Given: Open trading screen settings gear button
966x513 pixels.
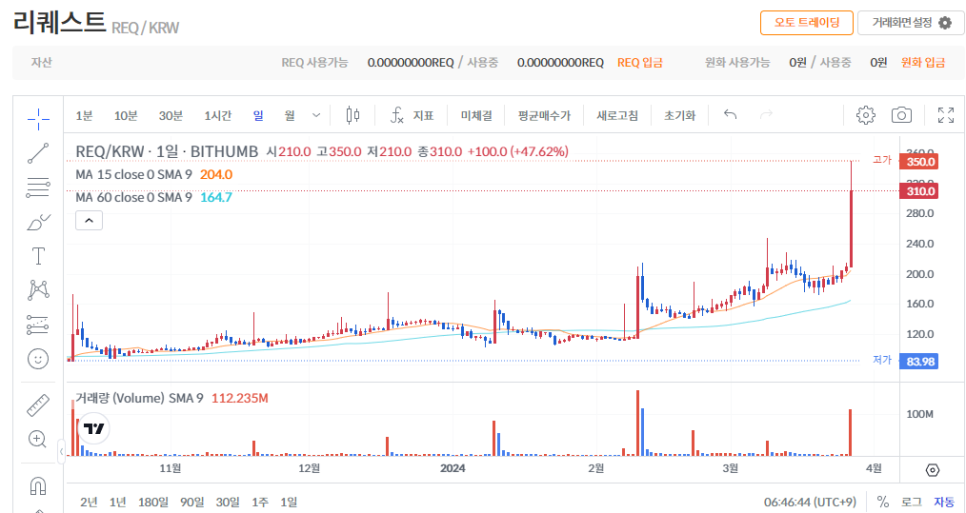Looking at the screenshot, I should tap(911, 23).
